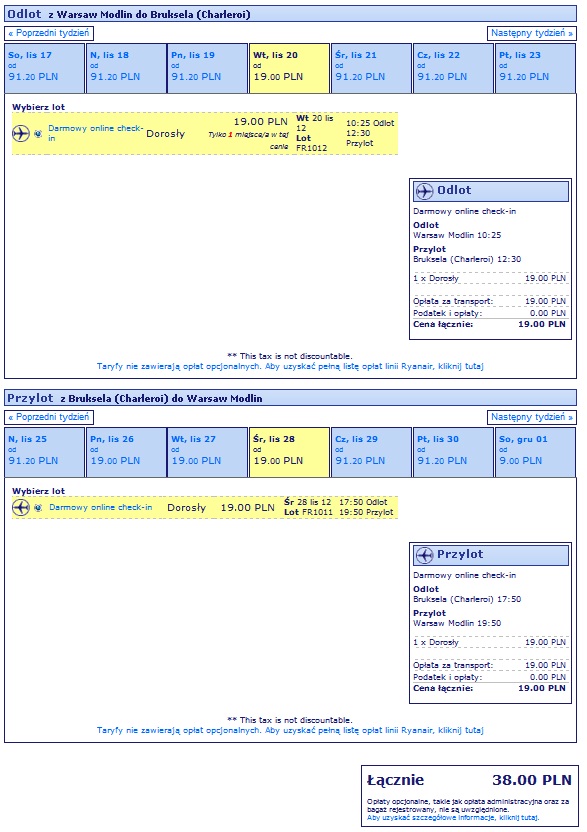Open the free online check-in link for flight FR1012
The image size is (587, 832).
(96, 133)
